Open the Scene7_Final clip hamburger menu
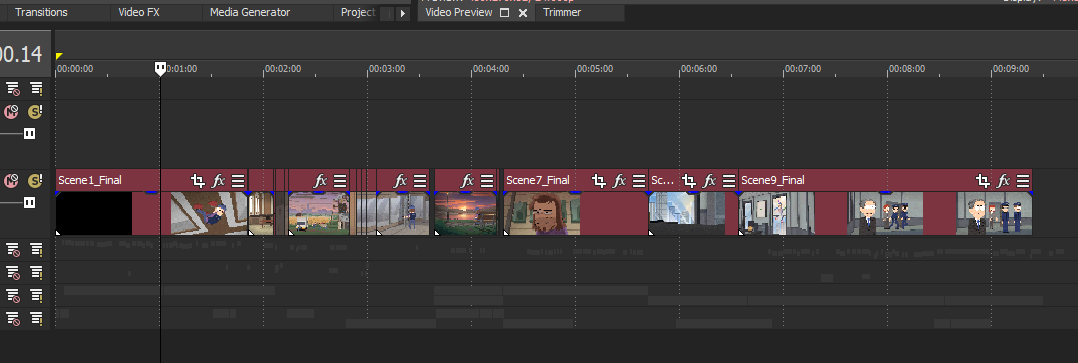This screenshot has width=1078, height=363. point(639,181)
